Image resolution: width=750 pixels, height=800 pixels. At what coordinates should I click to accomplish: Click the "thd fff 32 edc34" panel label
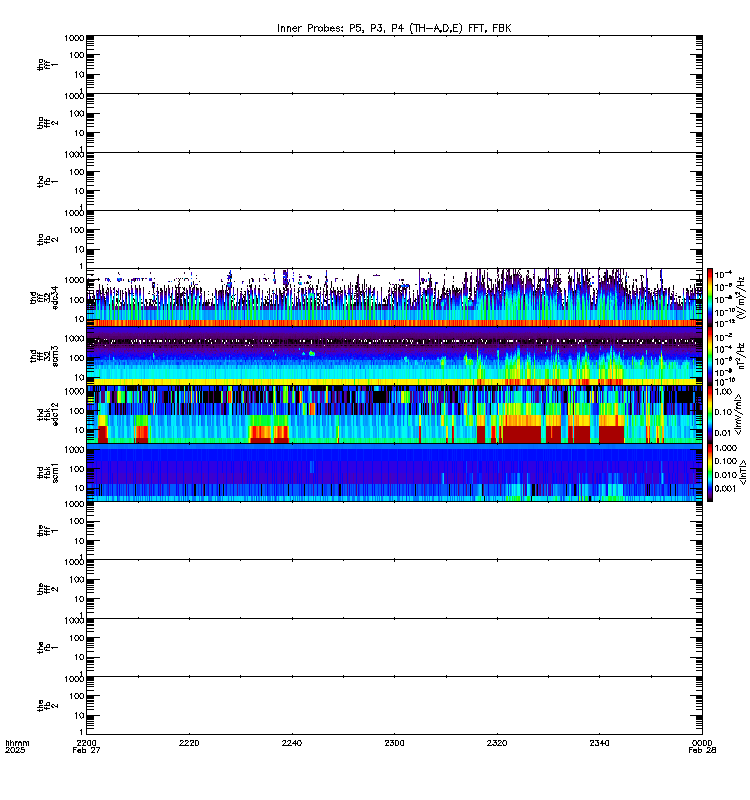click(44, 298)
